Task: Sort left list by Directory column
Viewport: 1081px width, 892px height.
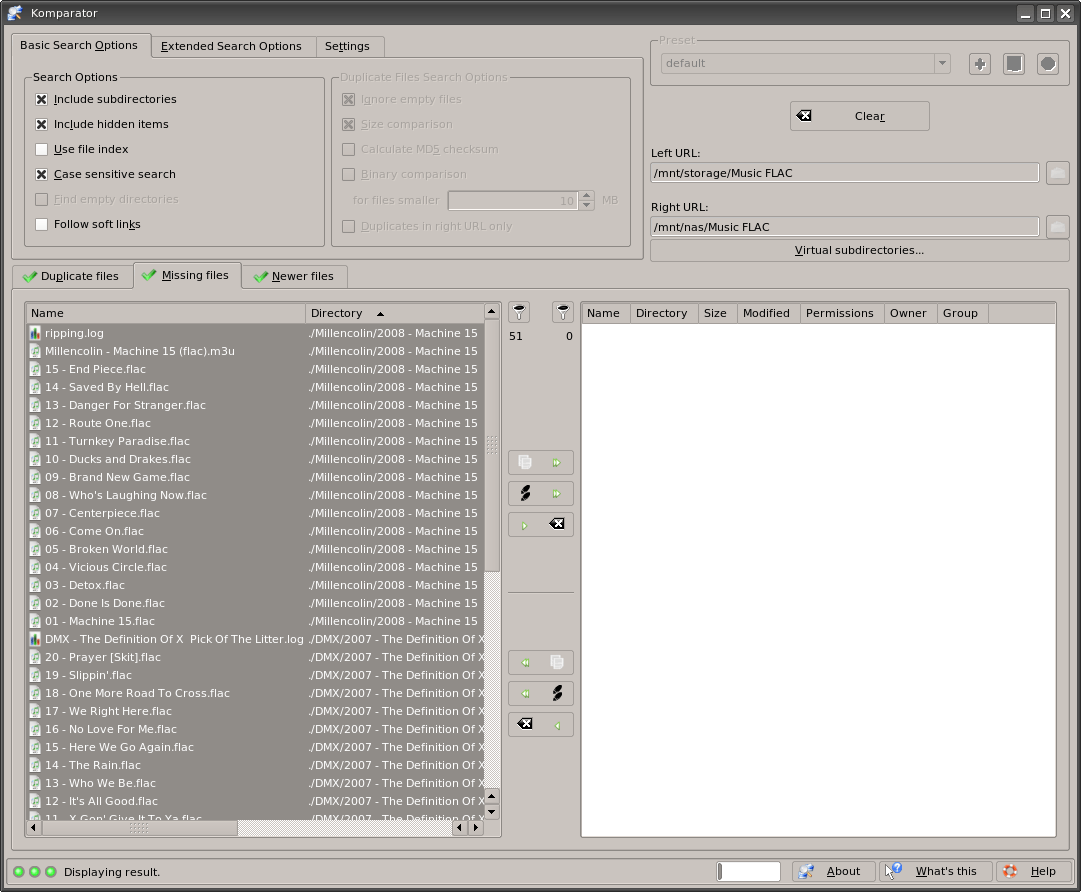Action: (394, 313)
